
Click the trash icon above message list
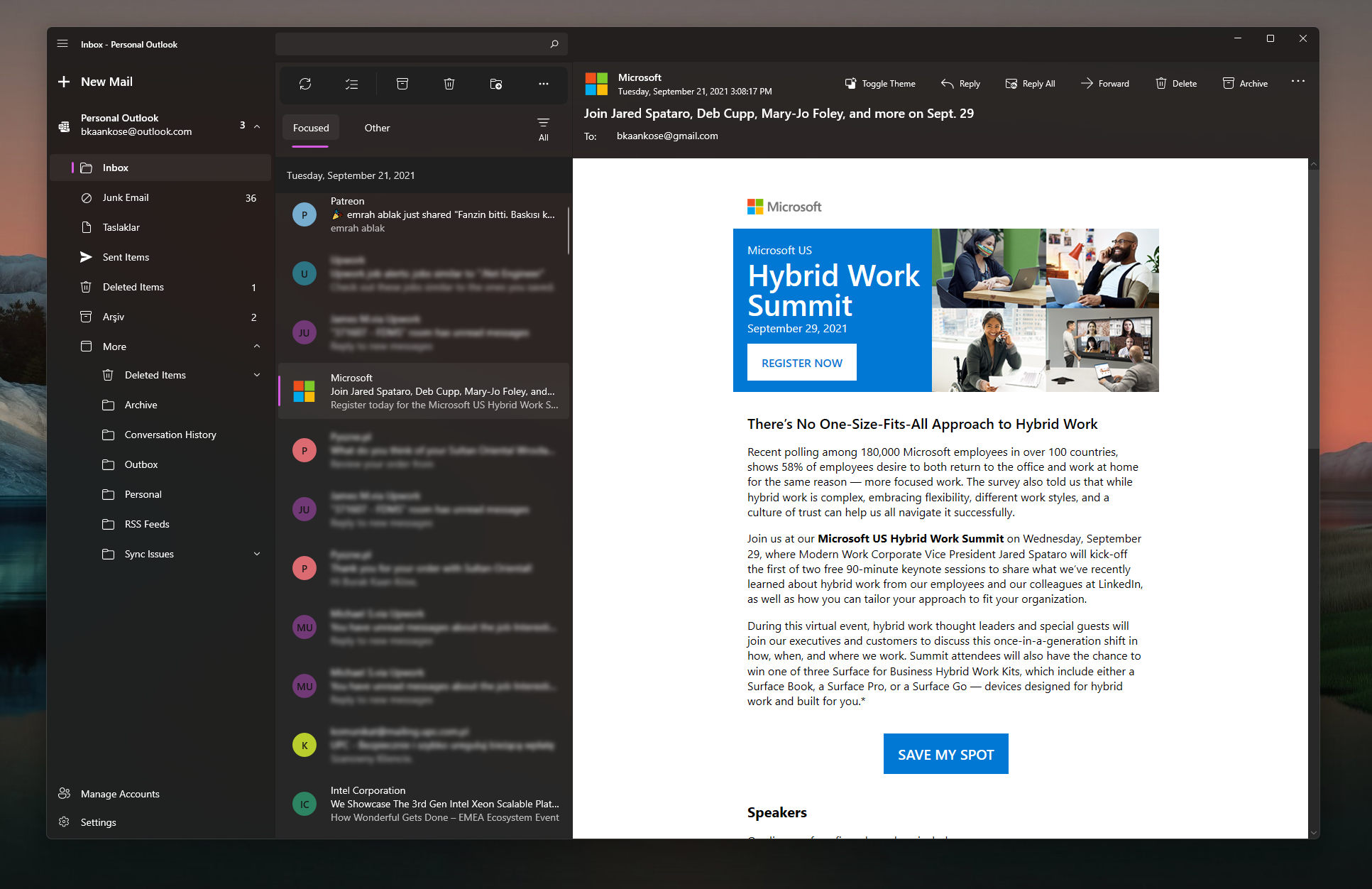tap(449, 84)
